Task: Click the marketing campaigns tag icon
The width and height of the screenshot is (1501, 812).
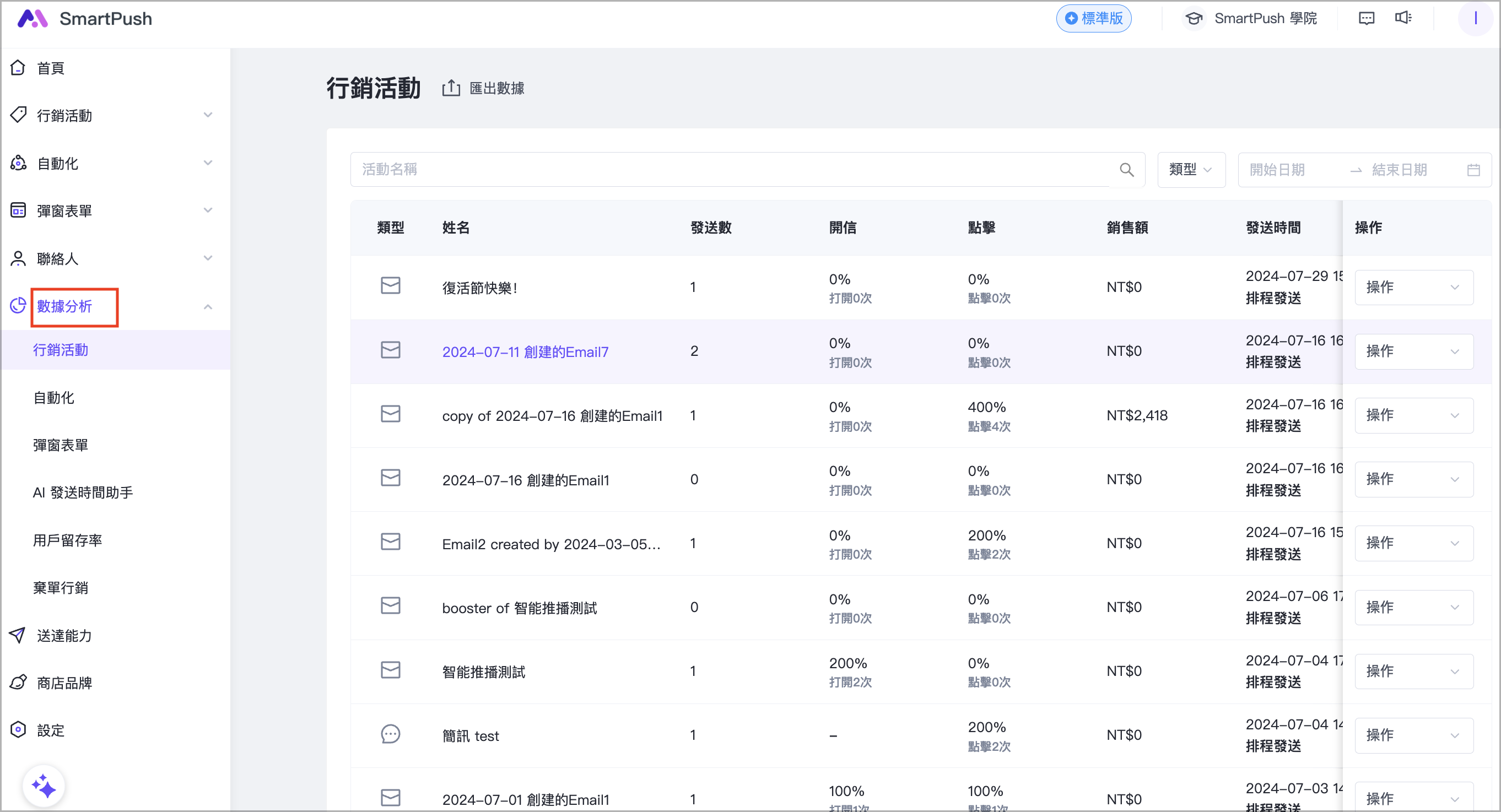Action: (18, 115)
